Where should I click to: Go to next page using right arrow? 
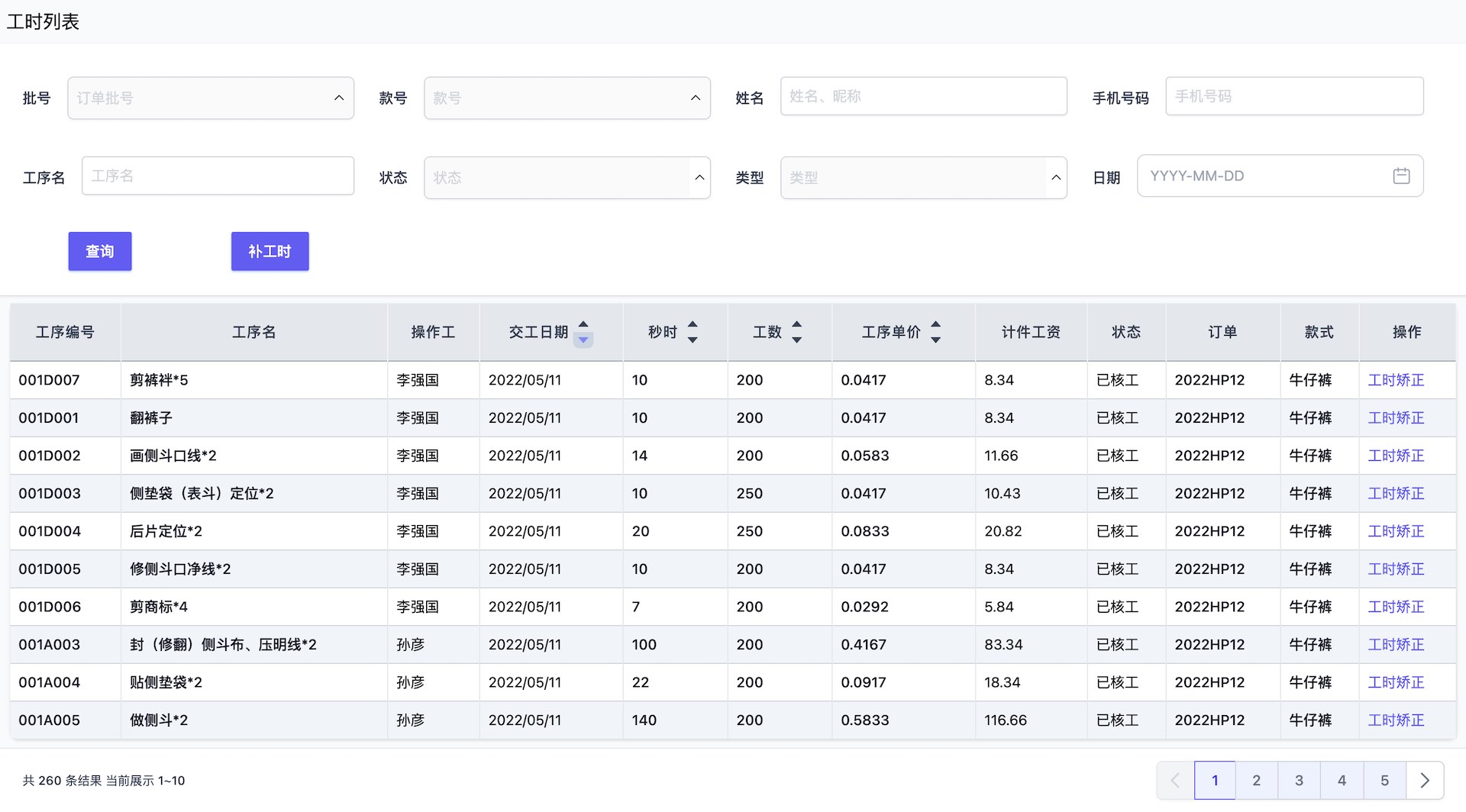(x=1423, y=780)
